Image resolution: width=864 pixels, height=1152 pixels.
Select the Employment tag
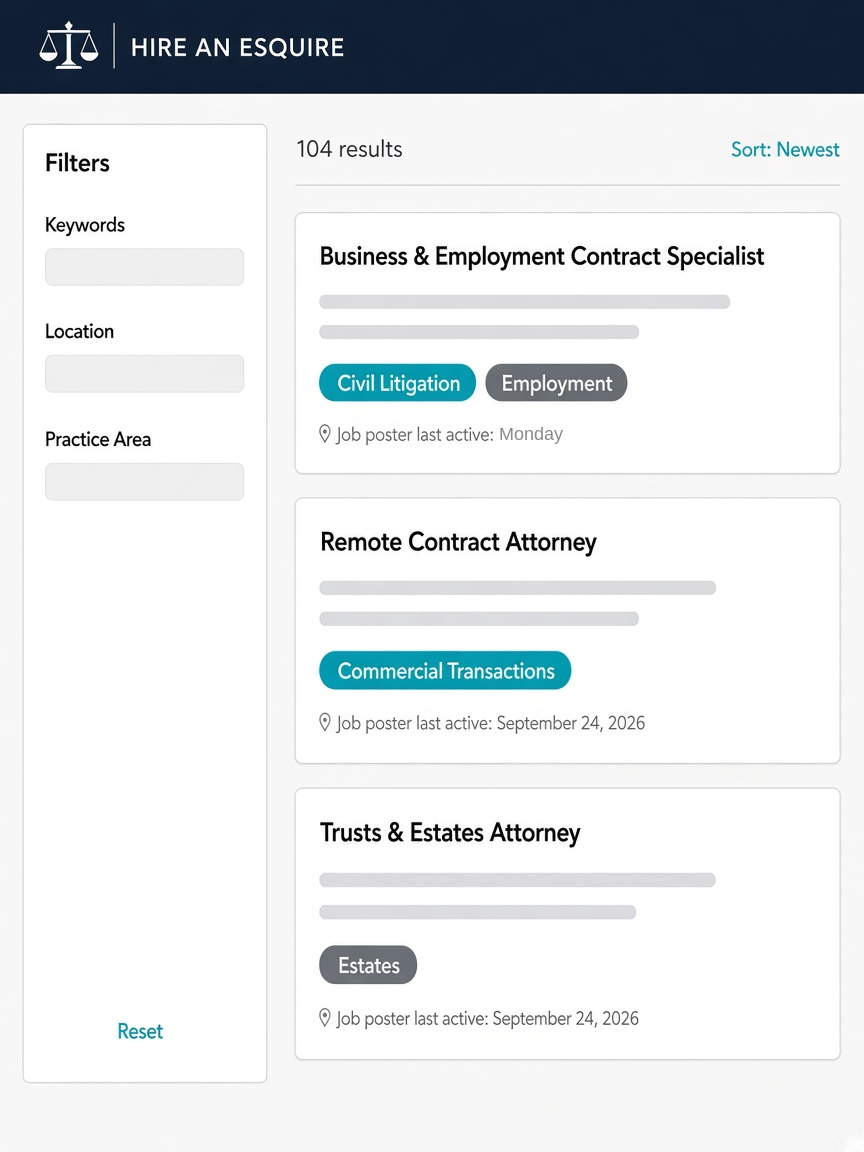(x=556, y=383)
